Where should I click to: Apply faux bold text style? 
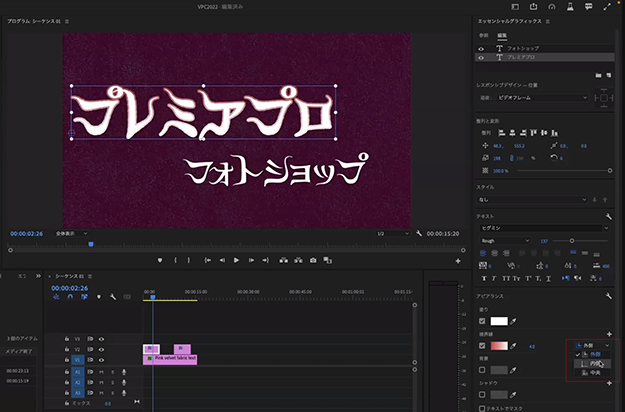click(x=484, y=278)
